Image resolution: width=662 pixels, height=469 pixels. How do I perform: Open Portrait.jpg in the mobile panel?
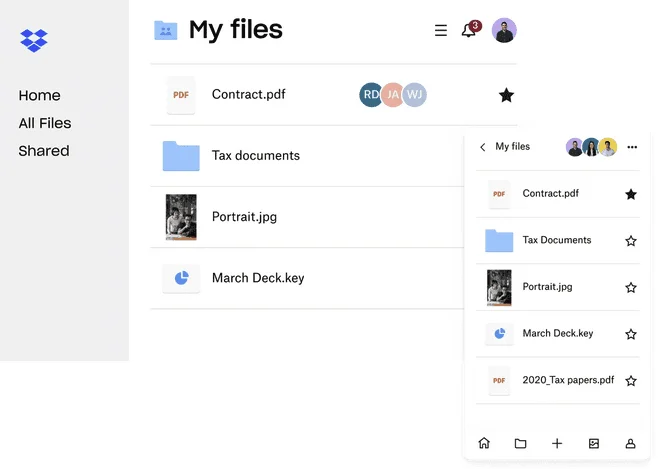[547, 287]
